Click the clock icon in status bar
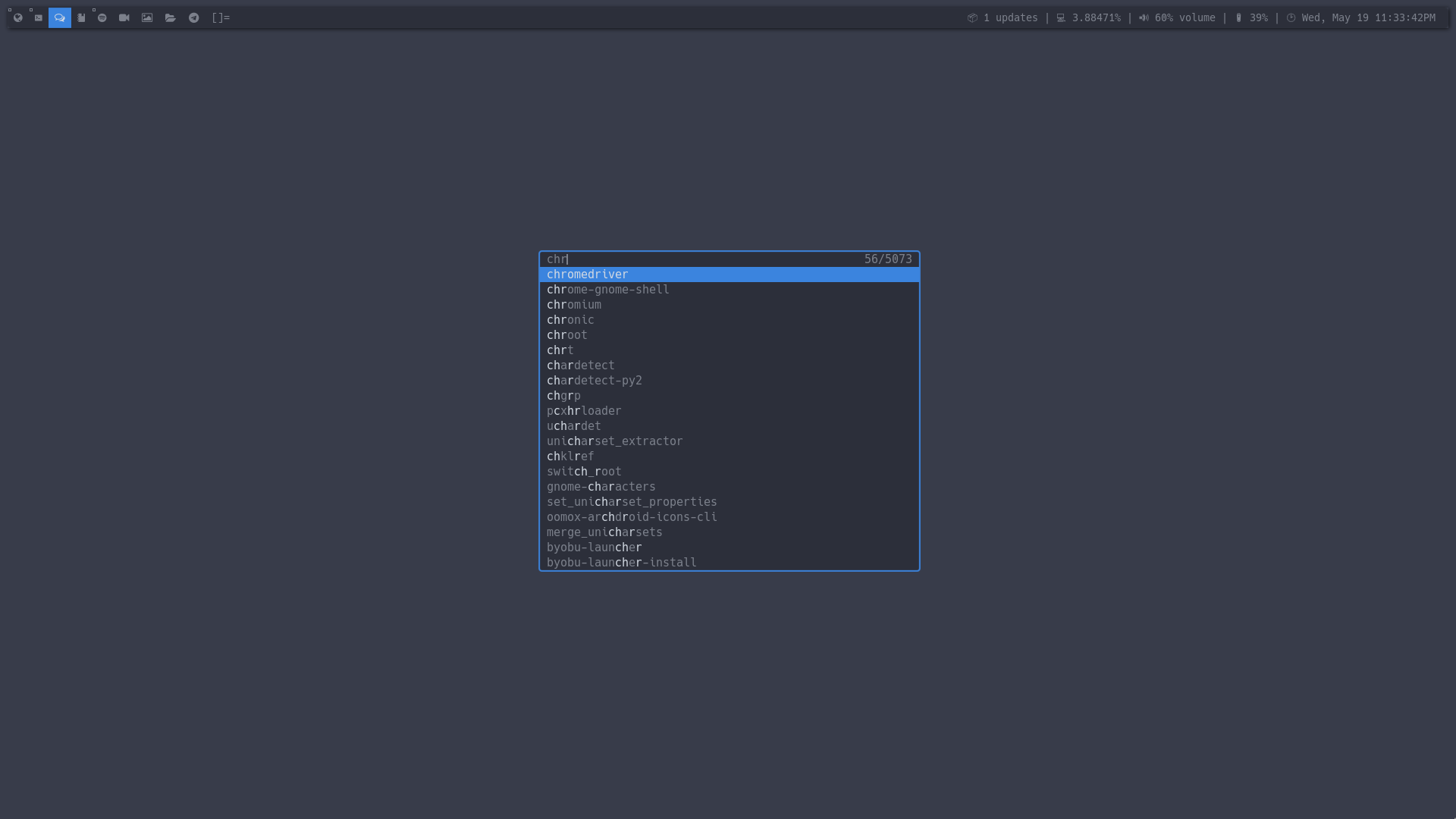This screenshot has width=1456, height=819. 1291,17
